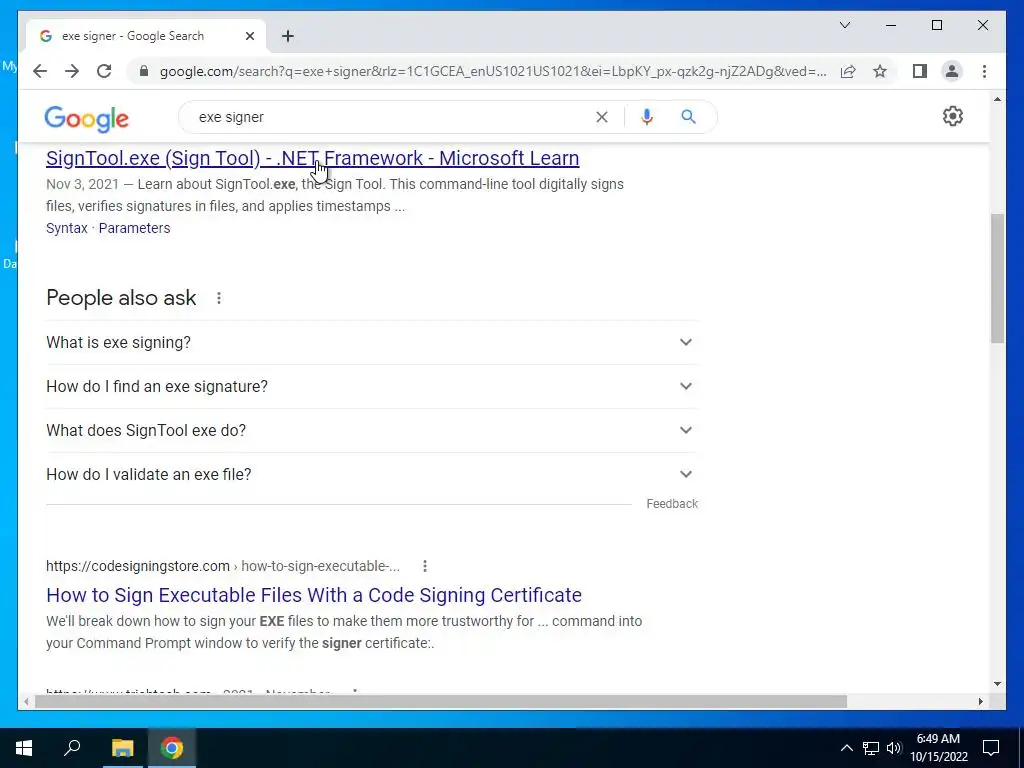Open the Syntax sitelink

(x=67, y=228)
